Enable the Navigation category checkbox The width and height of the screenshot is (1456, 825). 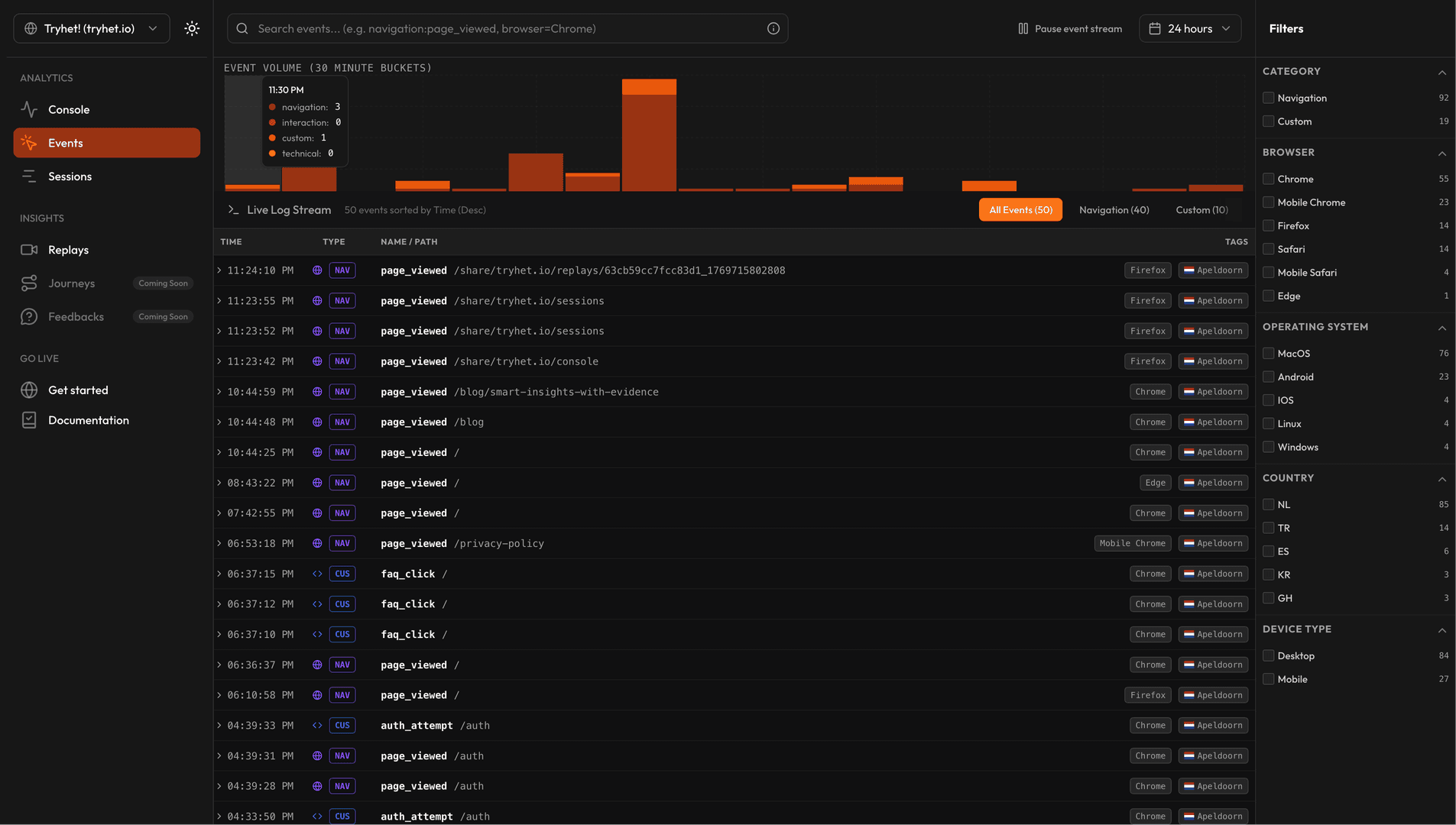coord(1268,98)
